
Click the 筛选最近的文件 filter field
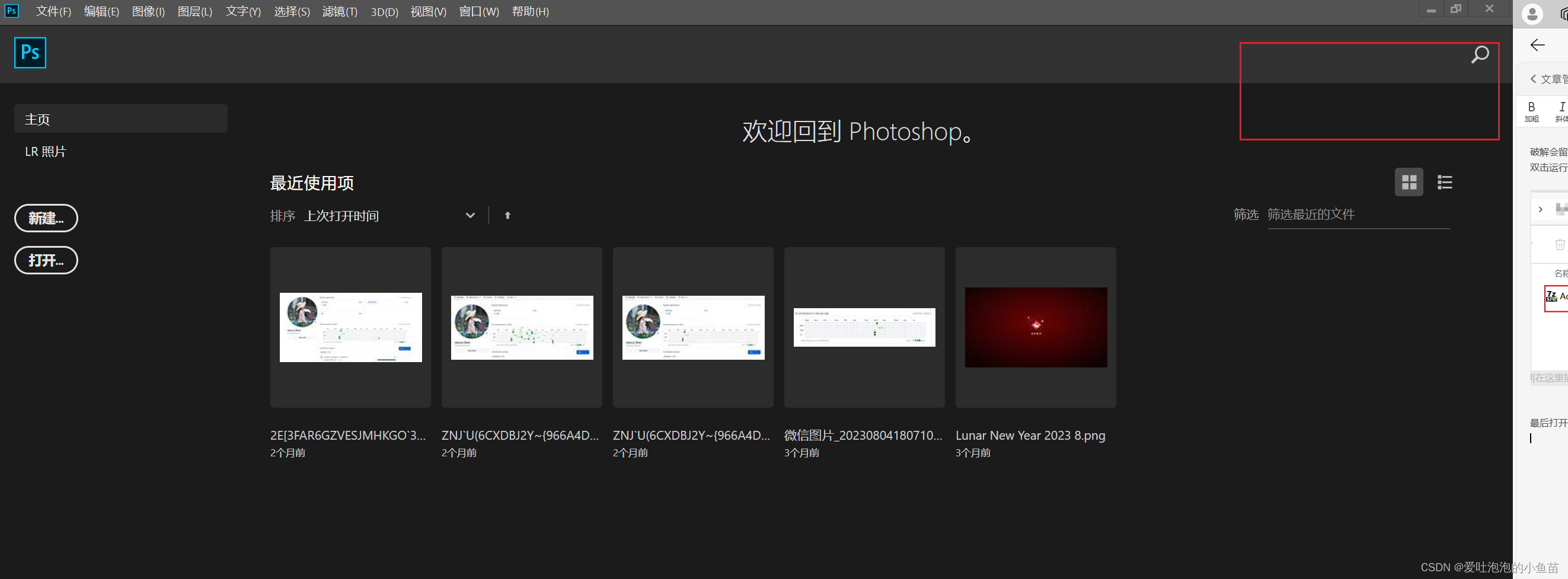pyautogui.click(x=1358, y=215)
